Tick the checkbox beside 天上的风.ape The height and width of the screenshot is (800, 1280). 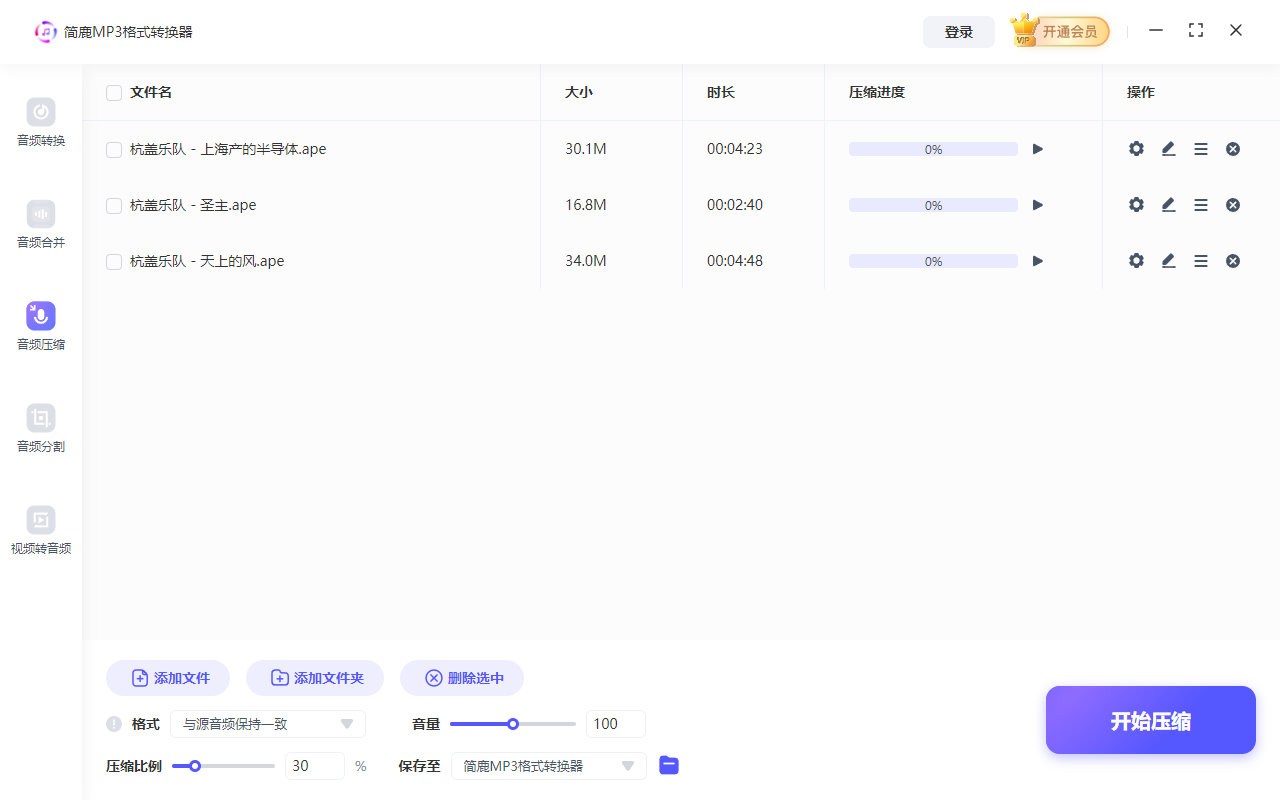point(113,260)
